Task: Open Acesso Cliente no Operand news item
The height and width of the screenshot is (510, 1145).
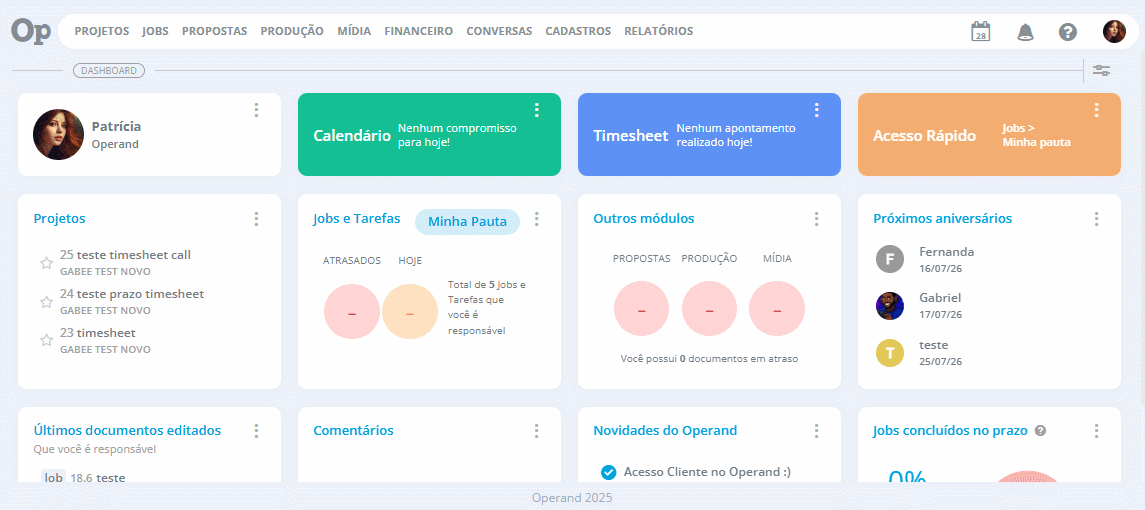Action: [707, 472]
